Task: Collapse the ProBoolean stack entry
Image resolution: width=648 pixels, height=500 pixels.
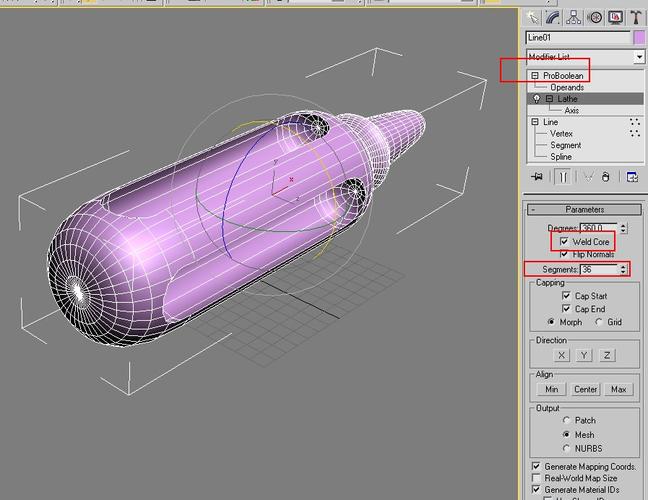Action: pos(535,76)
